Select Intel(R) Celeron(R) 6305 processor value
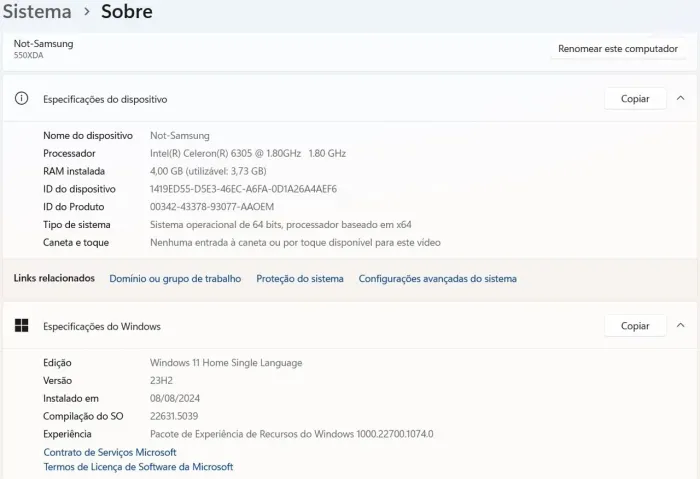Viewport: 700px width, 479px height. pyautogui.click(x=248, y=153)
